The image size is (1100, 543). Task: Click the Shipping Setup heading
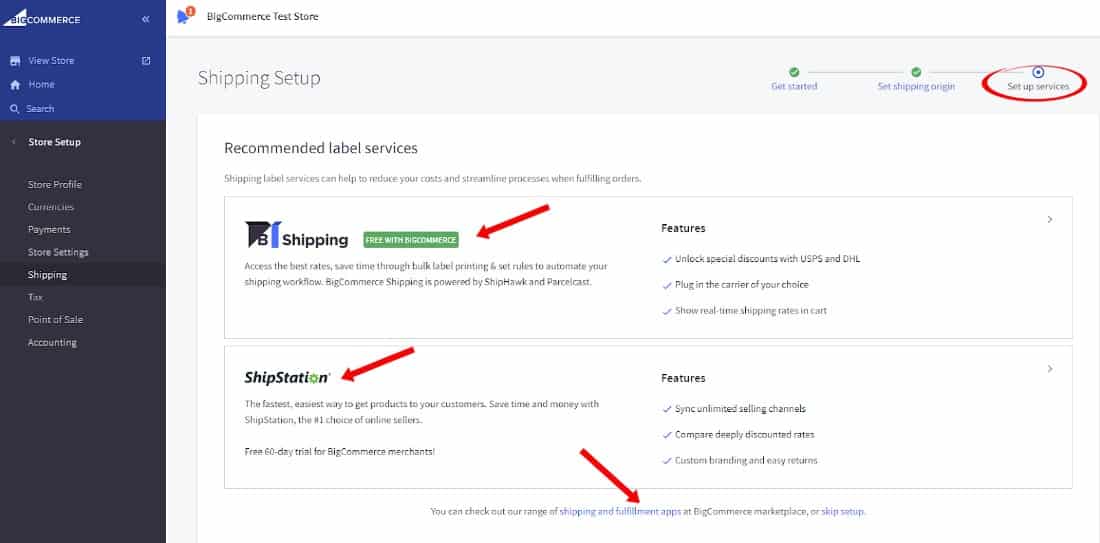click(x=259, y=78)
